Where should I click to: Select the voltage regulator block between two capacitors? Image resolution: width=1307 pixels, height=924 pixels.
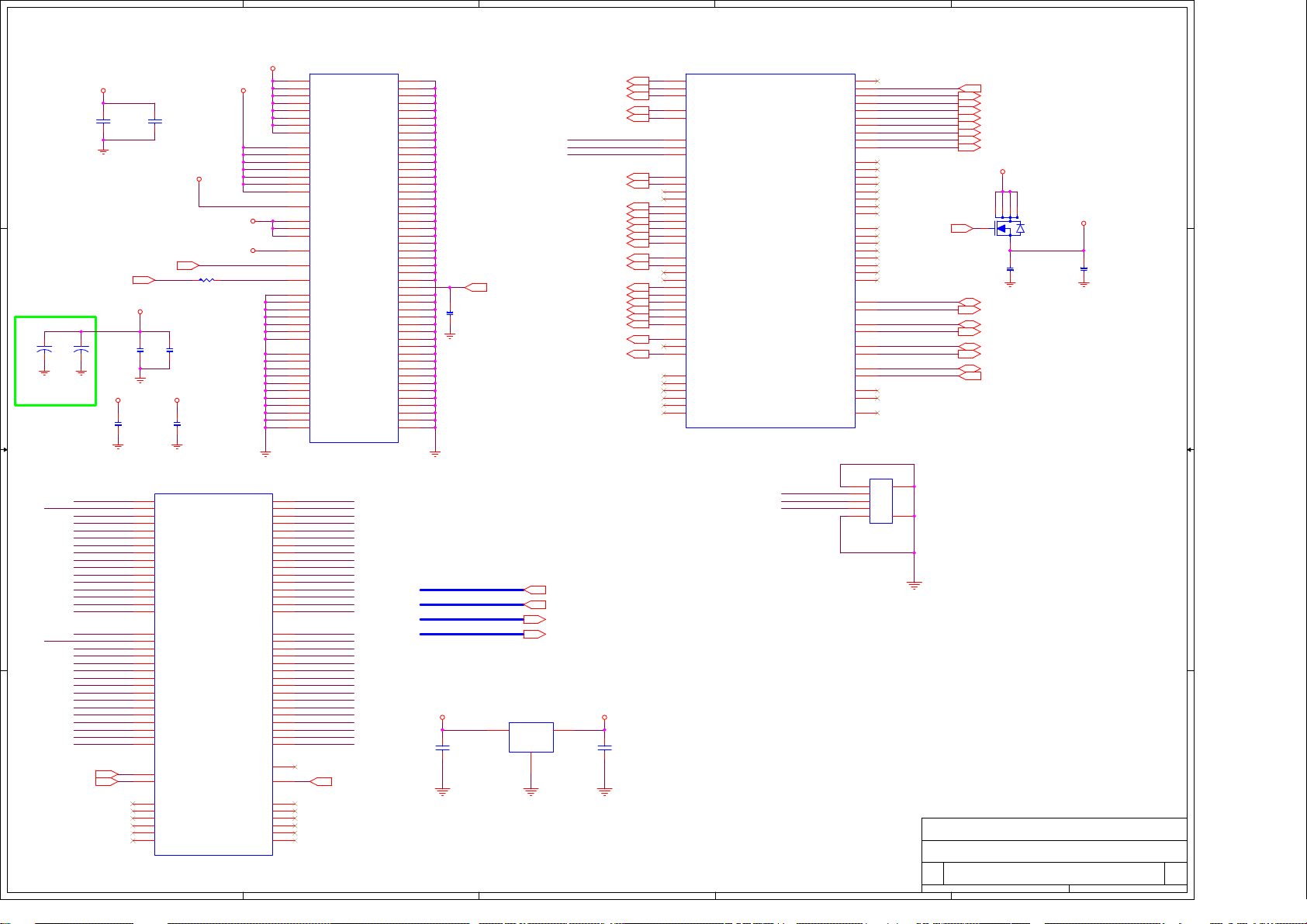[531, 737]
